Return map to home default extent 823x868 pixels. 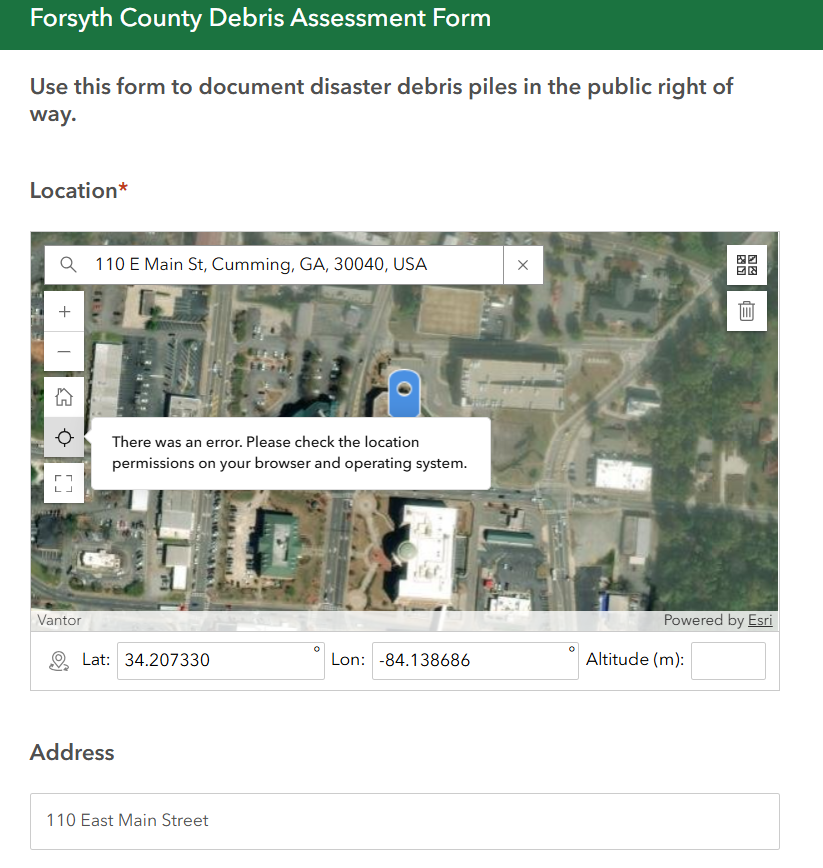pos(64,397)
